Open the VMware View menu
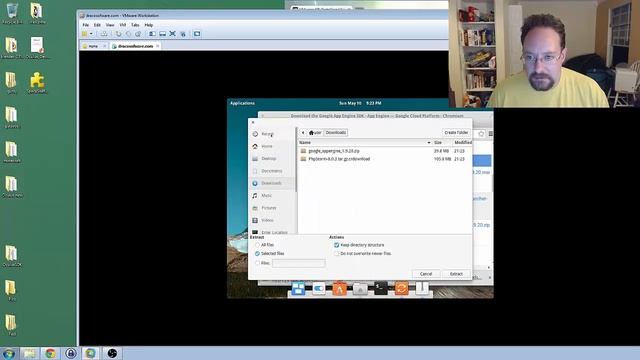The image size is (640, 360). click(110, 25)
